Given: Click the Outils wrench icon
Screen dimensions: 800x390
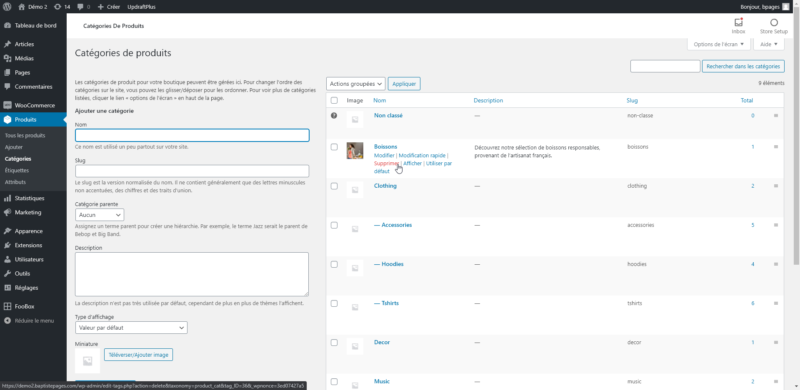Looking at the screenshot, I should [7, 274].
